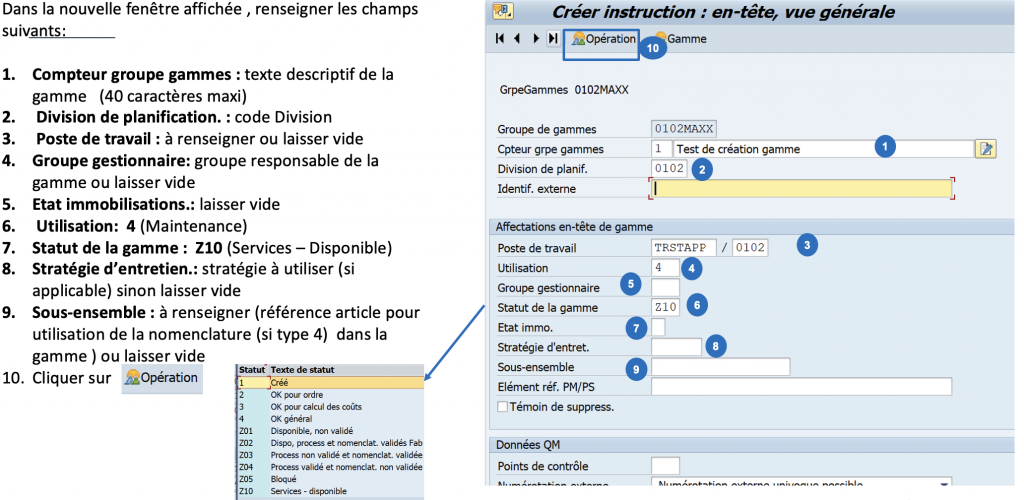Click the SAP window icon in title bar

(x=503, y=12)
